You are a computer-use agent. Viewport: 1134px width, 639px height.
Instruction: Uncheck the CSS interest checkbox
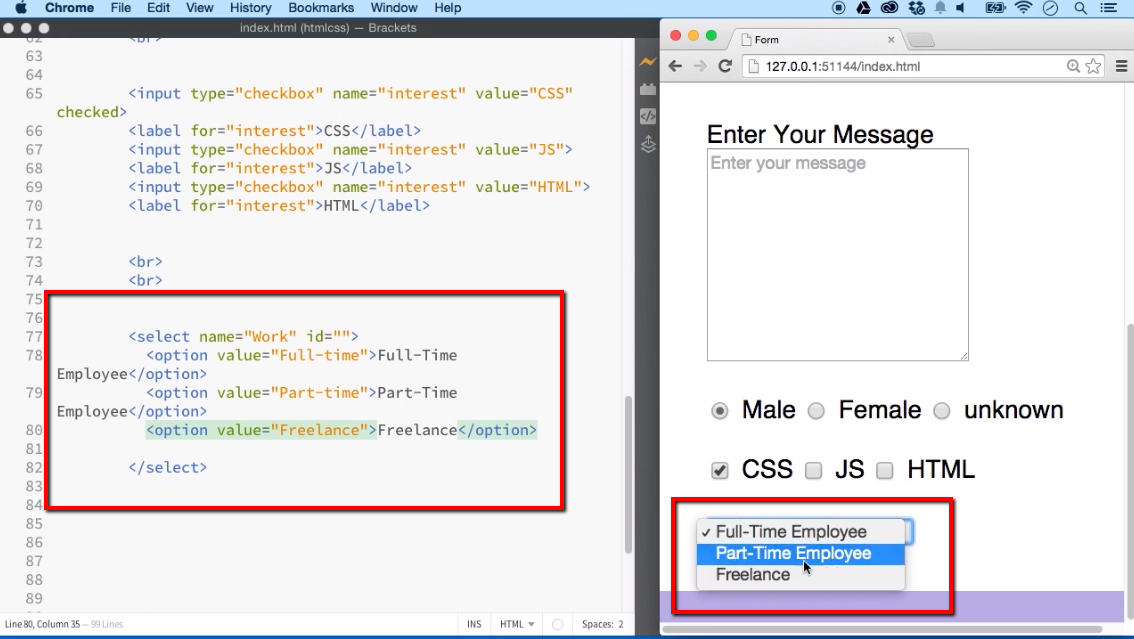(x=719, y=470)
